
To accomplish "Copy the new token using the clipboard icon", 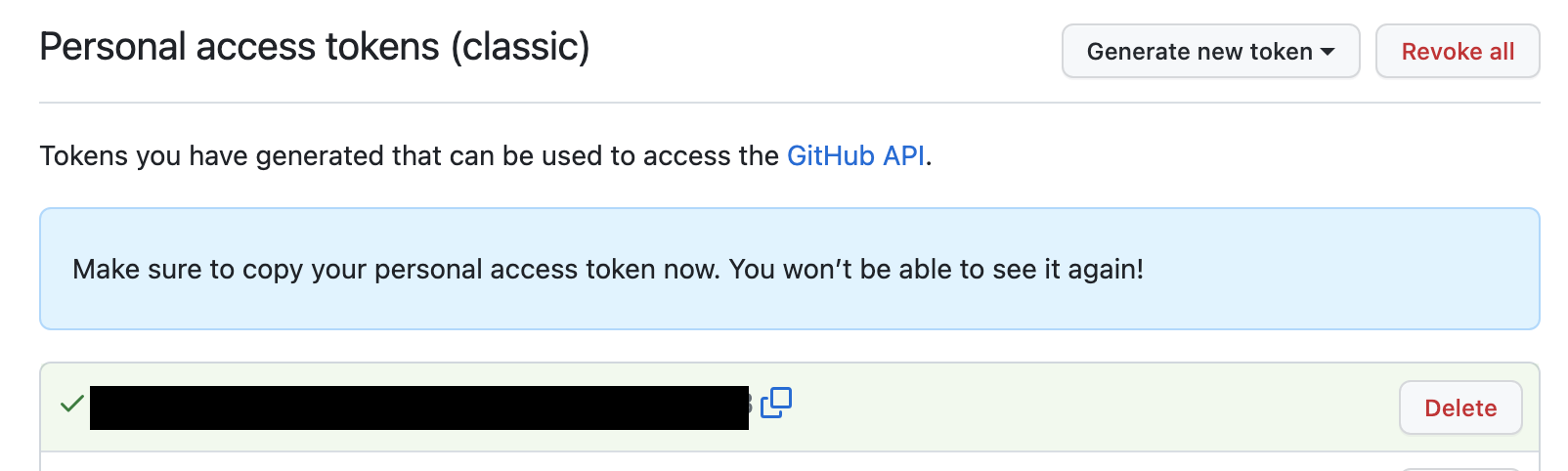I will 776,403.
